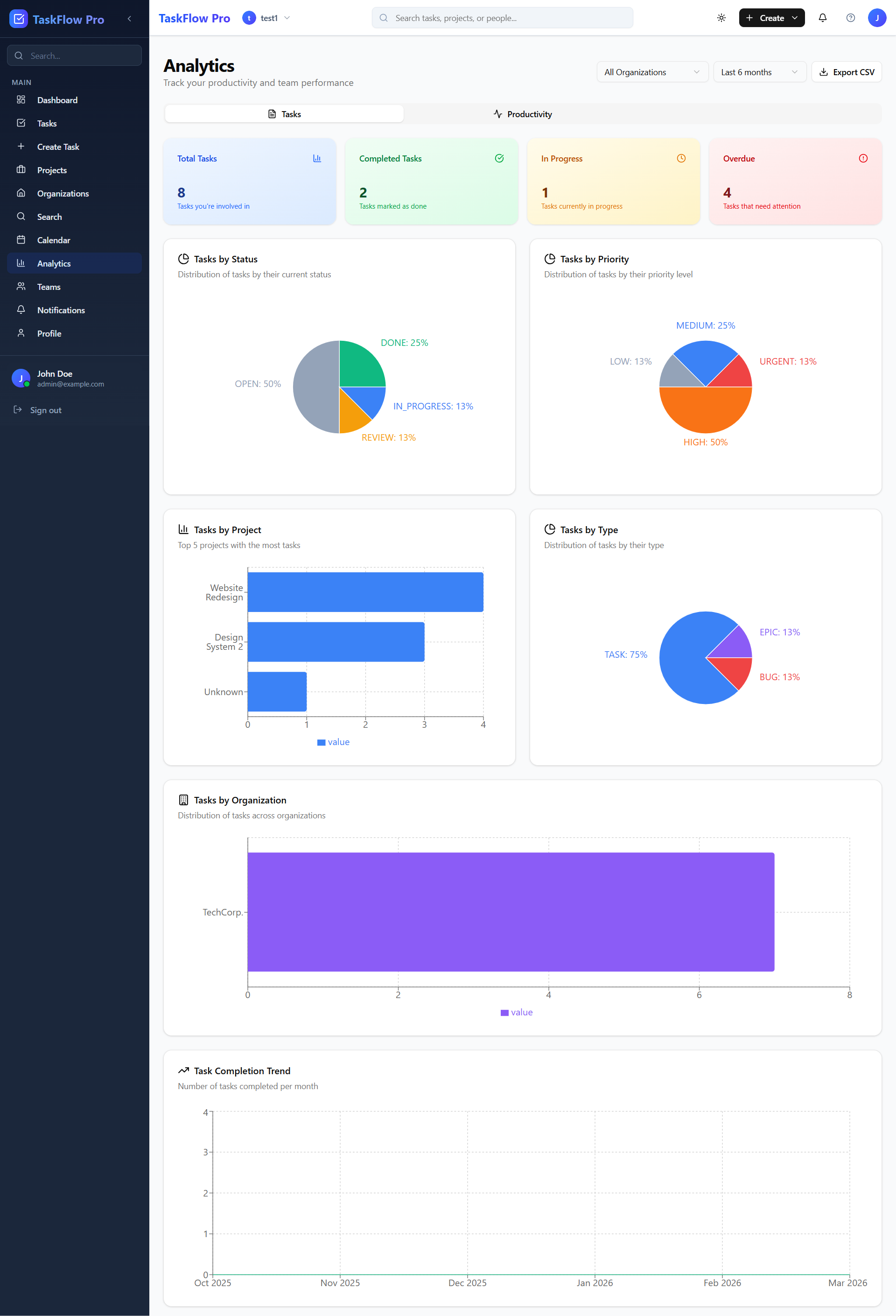Click the Profile person icon in sidebar

click(x=21, y=333)
